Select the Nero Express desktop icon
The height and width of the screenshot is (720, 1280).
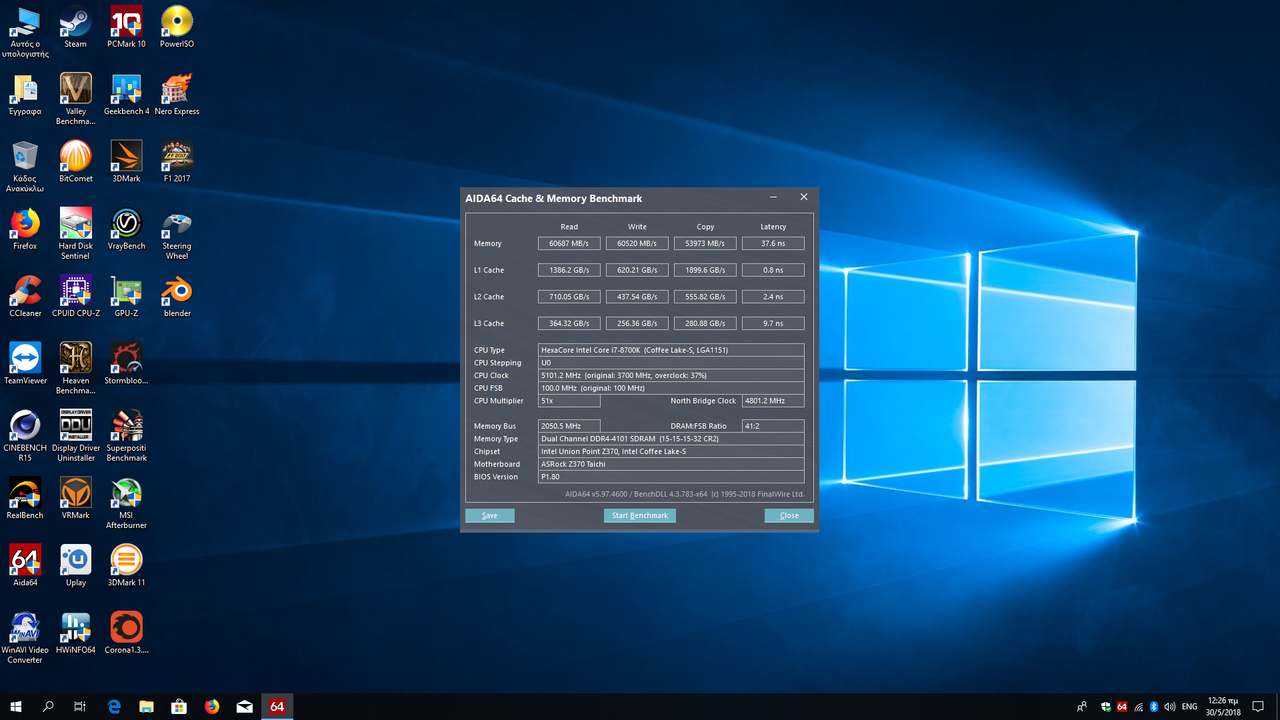(x=177, y=94)
